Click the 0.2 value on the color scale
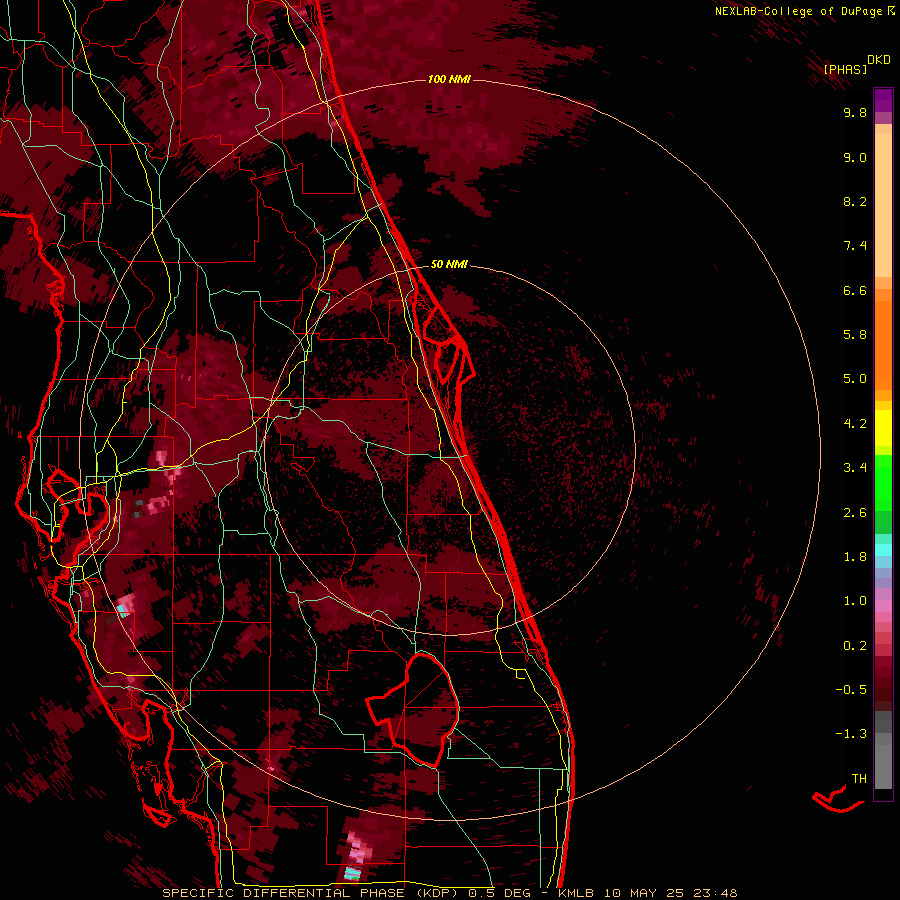This screenshot has height=900, width=900. pos(855,646)
